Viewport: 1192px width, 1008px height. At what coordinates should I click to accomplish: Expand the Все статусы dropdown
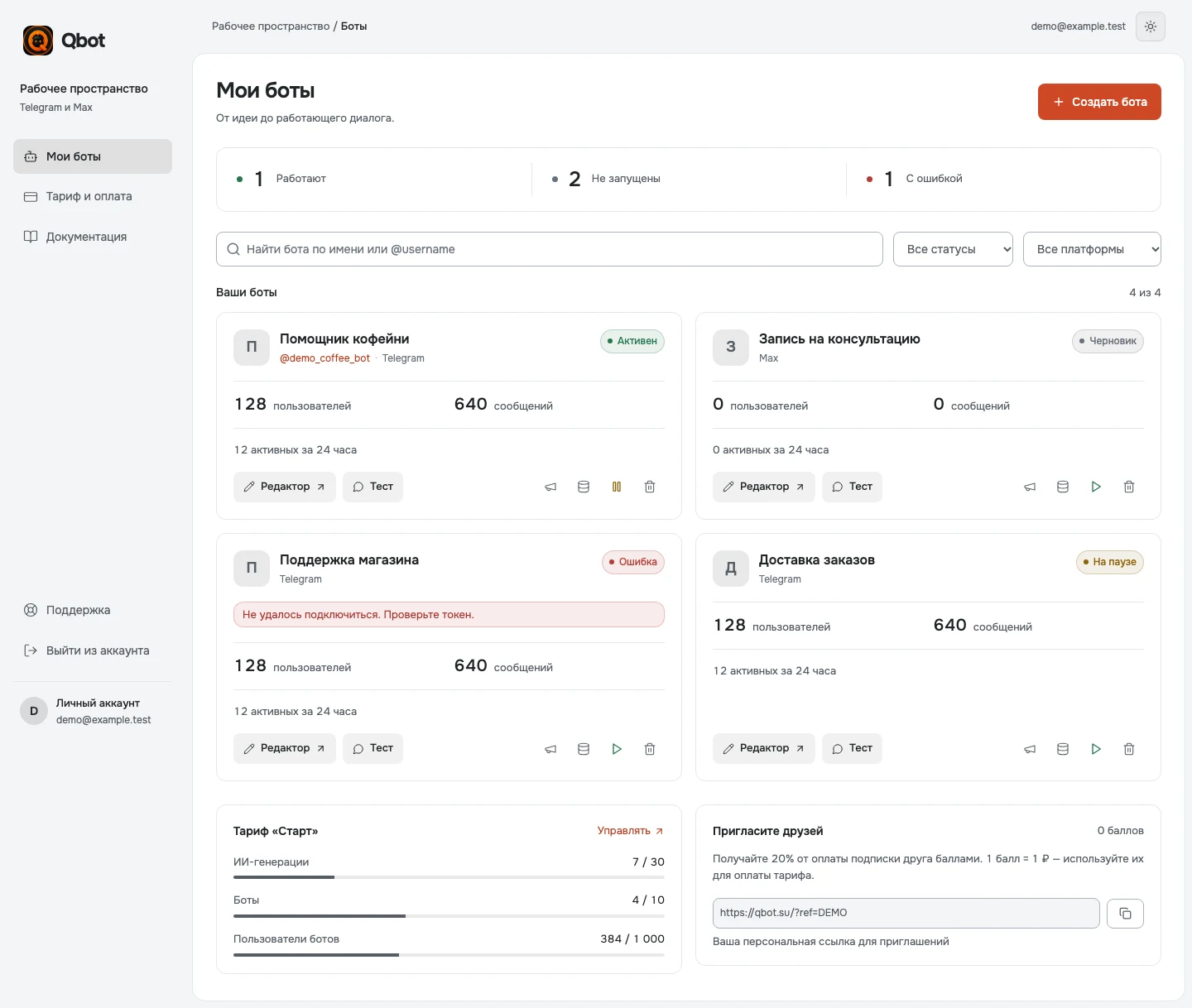(954, 249)
